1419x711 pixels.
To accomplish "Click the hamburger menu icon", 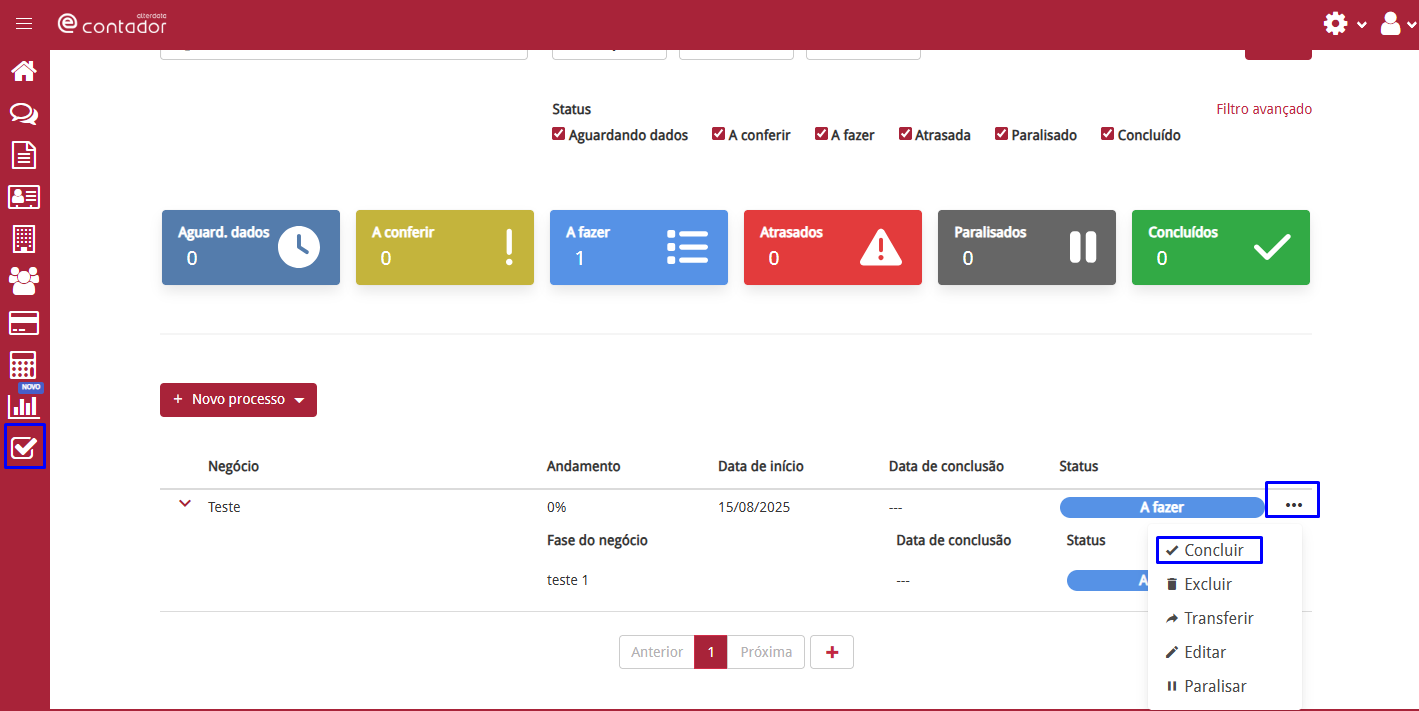I will point(24,24).
